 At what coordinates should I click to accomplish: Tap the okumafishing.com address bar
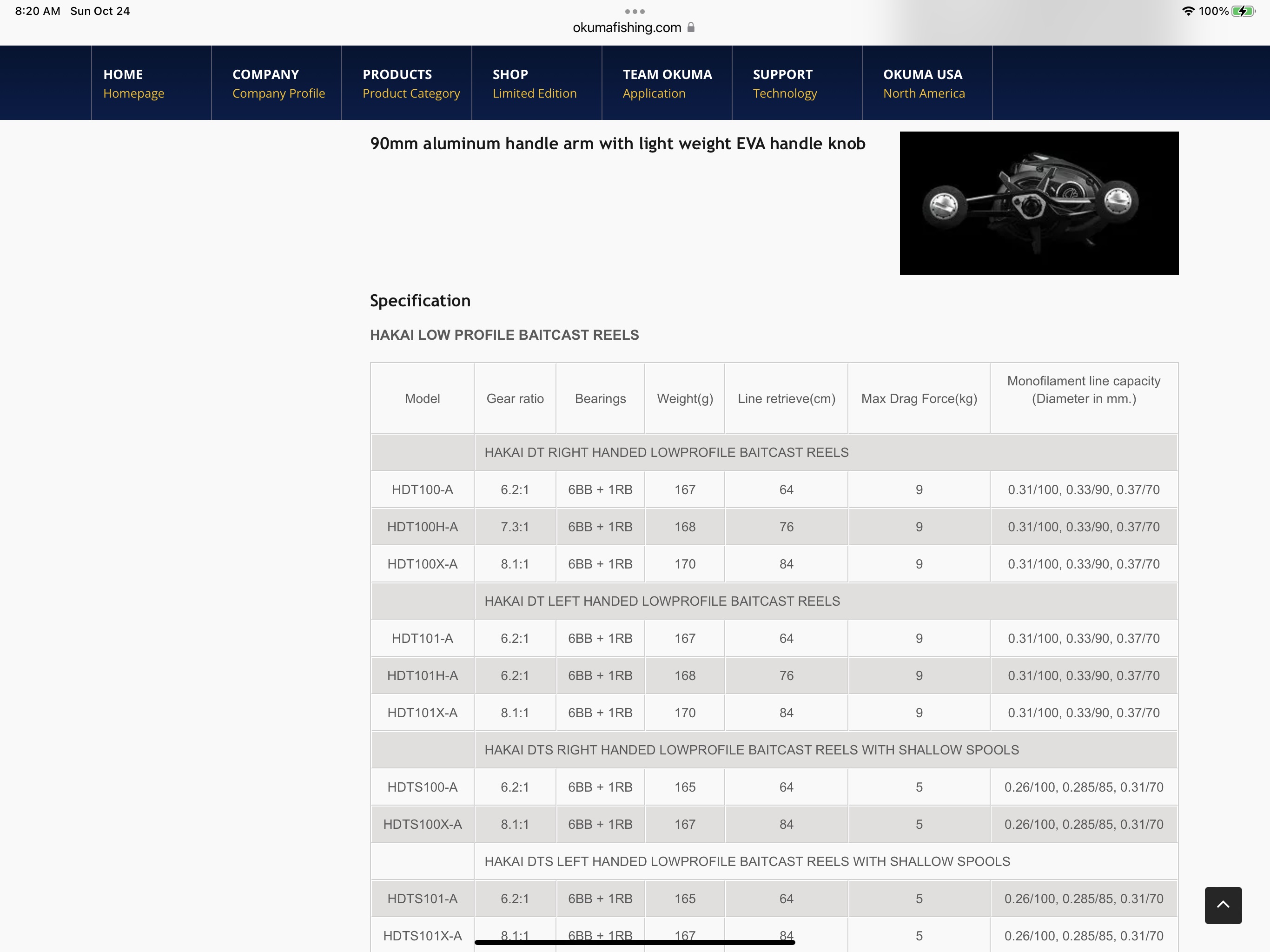point(633,27)
